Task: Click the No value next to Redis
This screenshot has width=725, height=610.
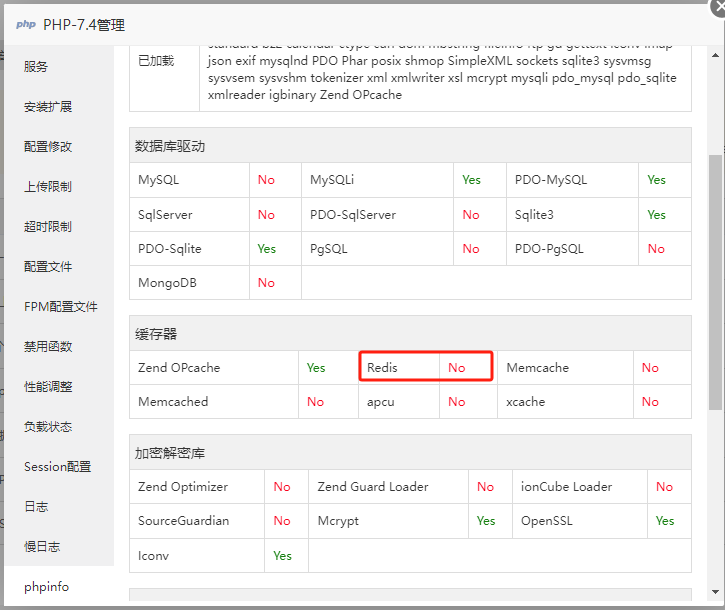Action: [456, 368]
